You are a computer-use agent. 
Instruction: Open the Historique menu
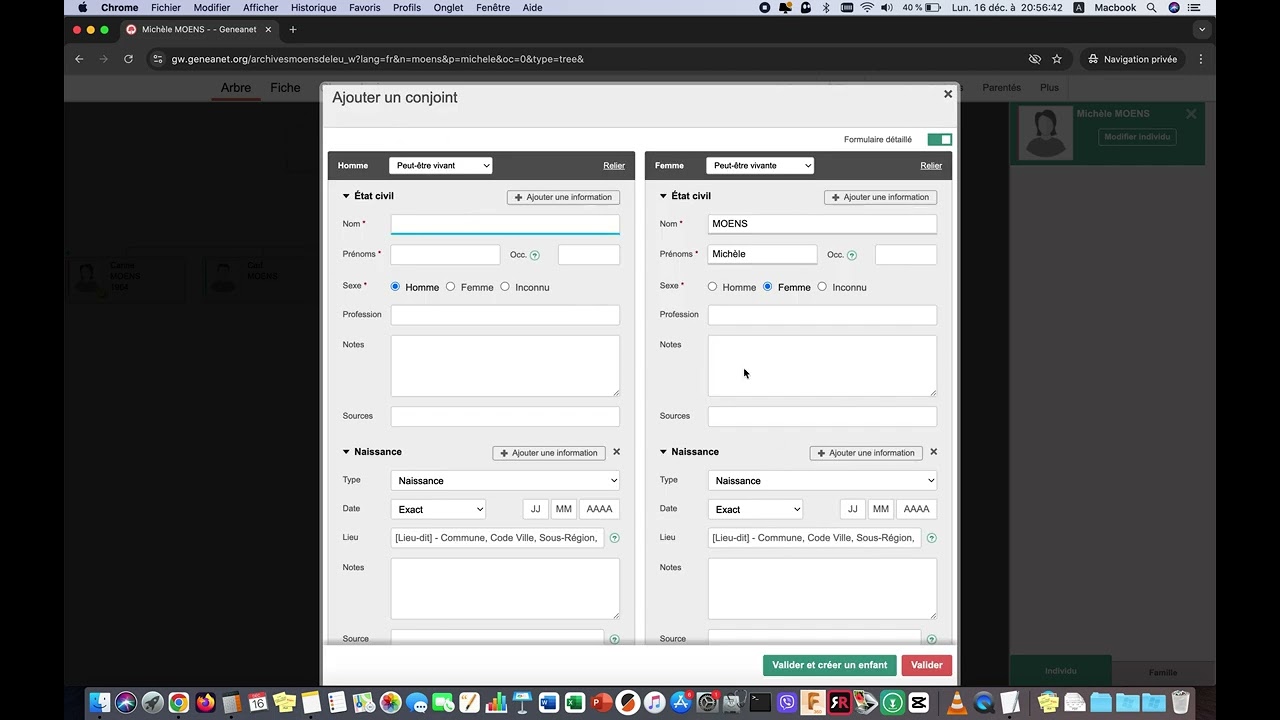pos(314,8)
